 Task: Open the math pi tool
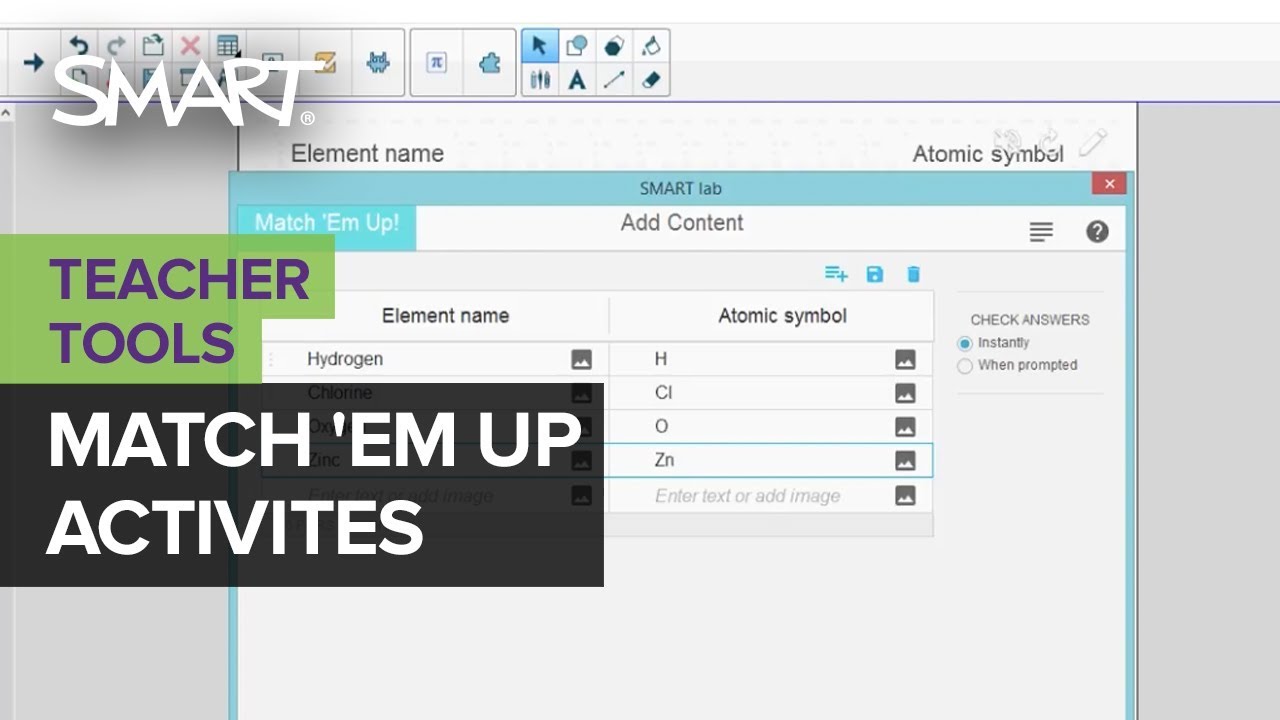click(436, 62)
